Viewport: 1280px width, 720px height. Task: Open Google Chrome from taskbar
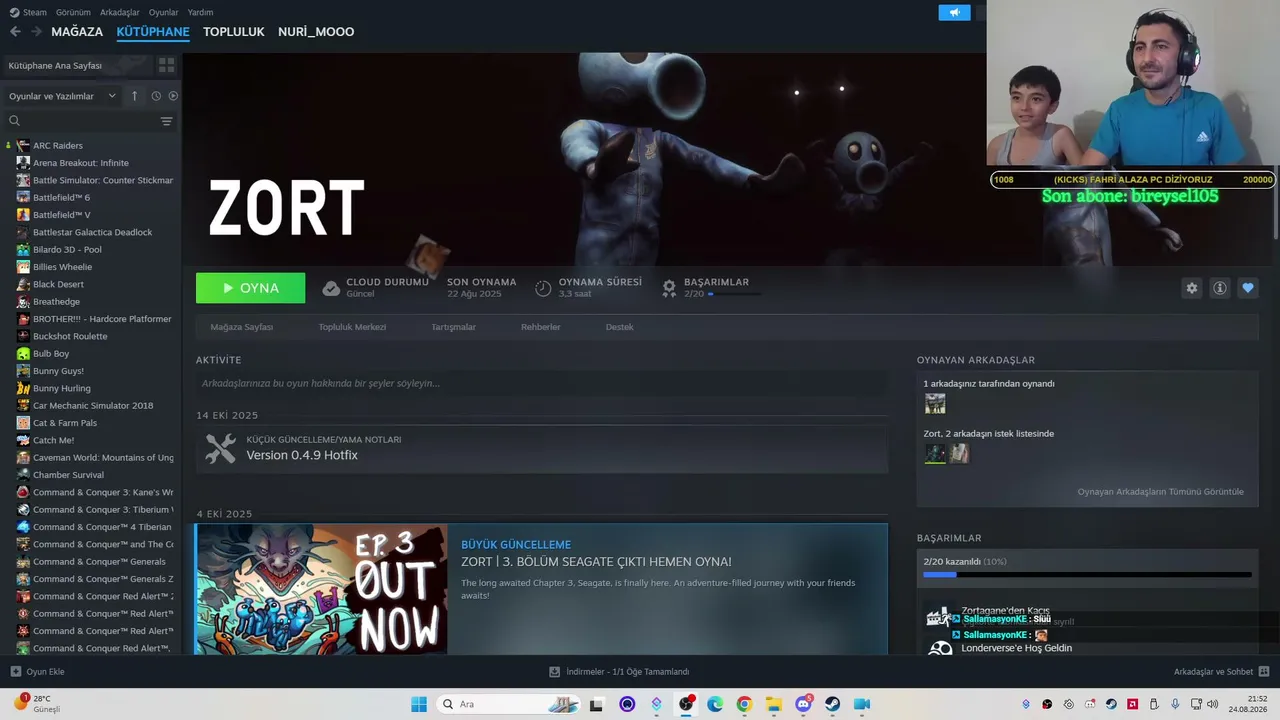(744, 704)
